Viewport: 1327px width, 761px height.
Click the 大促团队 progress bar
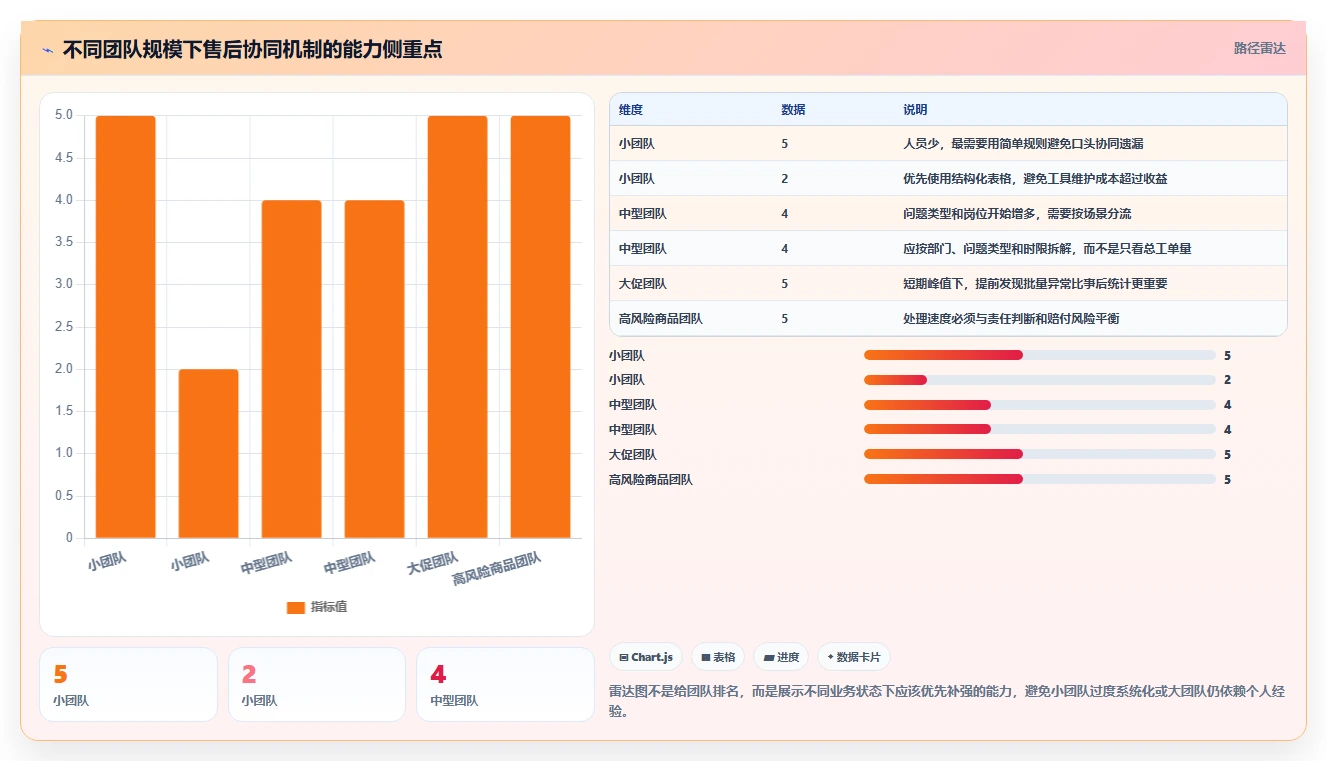coord(1039,454)
